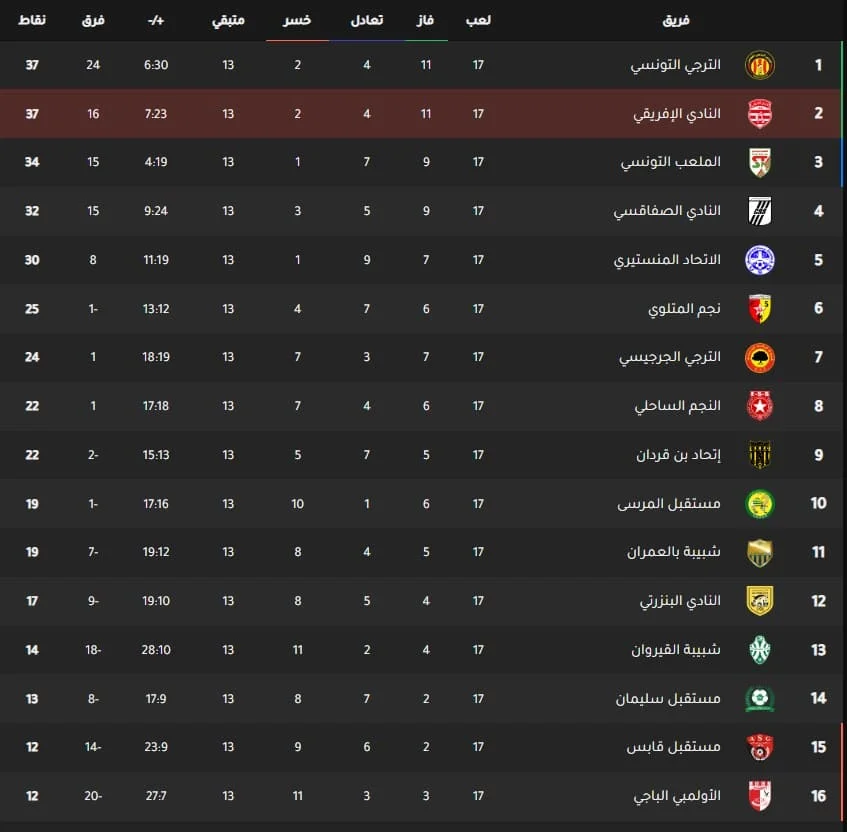Select the مستقبل المرسى club logo

760,504
